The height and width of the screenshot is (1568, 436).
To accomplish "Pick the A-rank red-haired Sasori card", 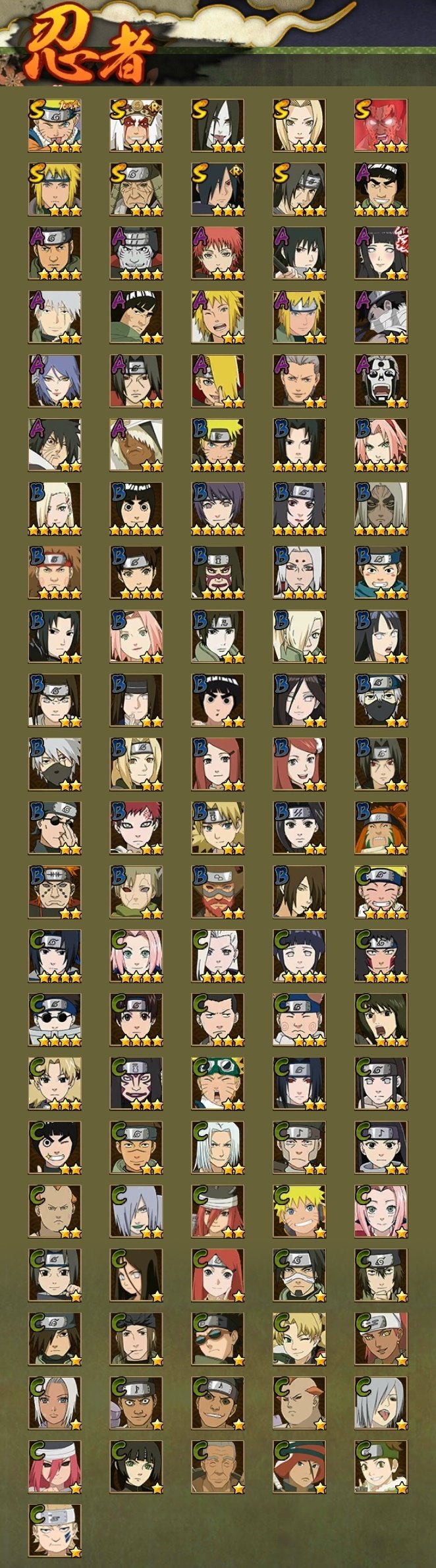I will 217,254.
